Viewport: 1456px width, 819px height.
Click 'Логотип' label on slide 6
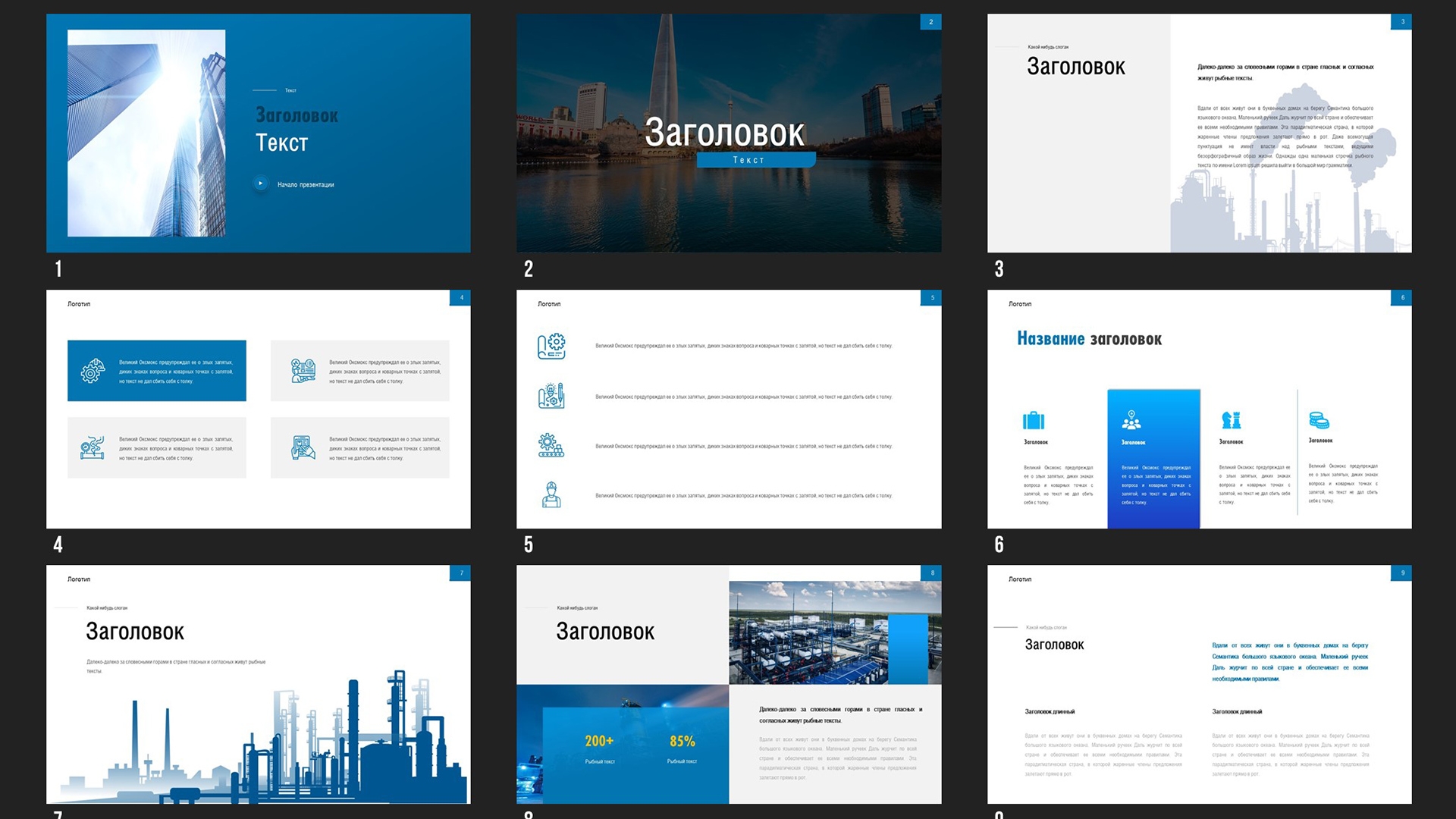(1020, 304)
